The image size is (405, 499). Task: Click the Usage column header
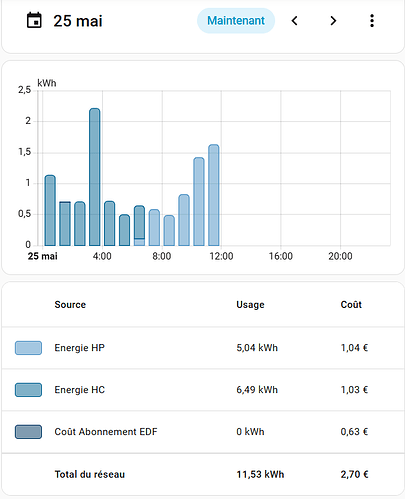[x=250, y=305]
